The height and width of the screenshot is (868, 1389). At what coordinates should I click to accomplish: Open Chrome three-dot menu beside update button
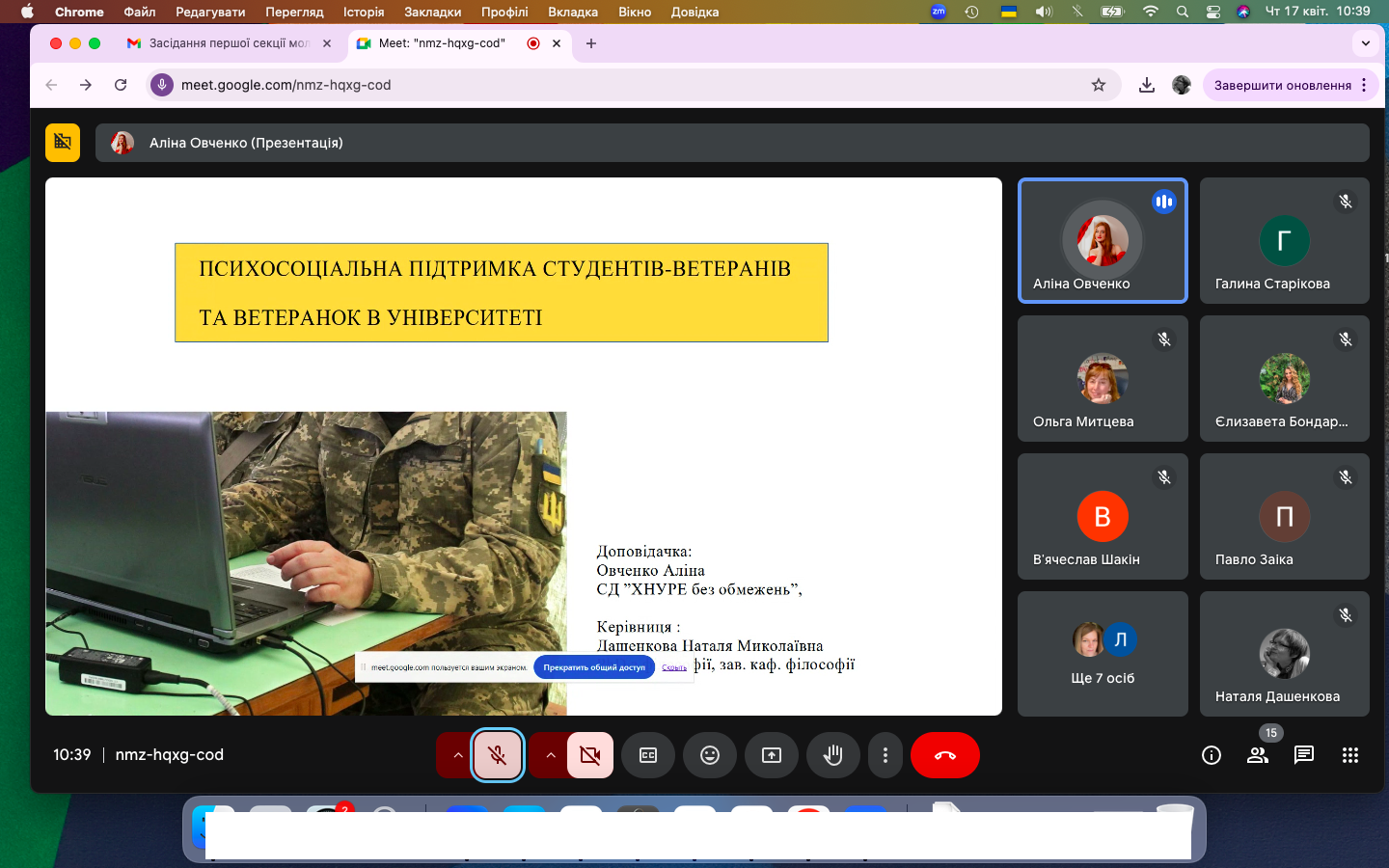pos(1364,85)
